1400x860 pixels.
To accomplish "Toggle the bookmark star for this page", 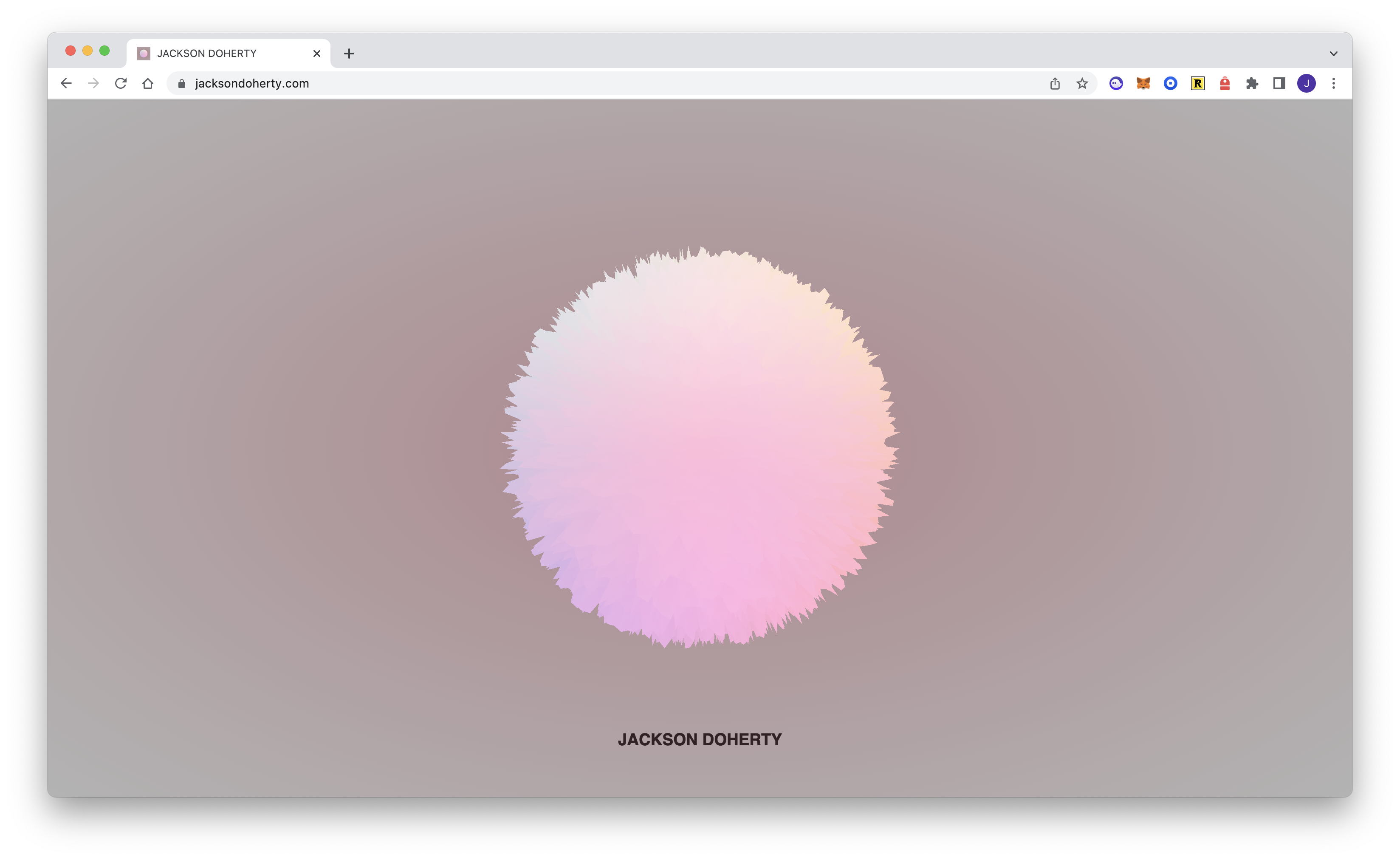I will click(1082, 84).
